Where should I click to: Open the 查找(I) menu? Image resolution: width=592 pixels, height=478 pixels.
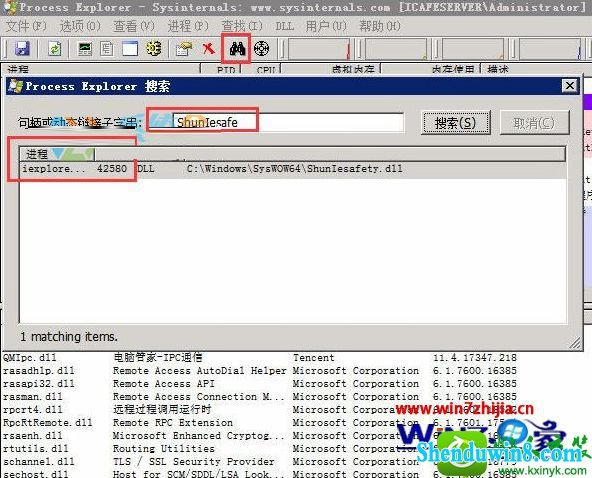242,26
